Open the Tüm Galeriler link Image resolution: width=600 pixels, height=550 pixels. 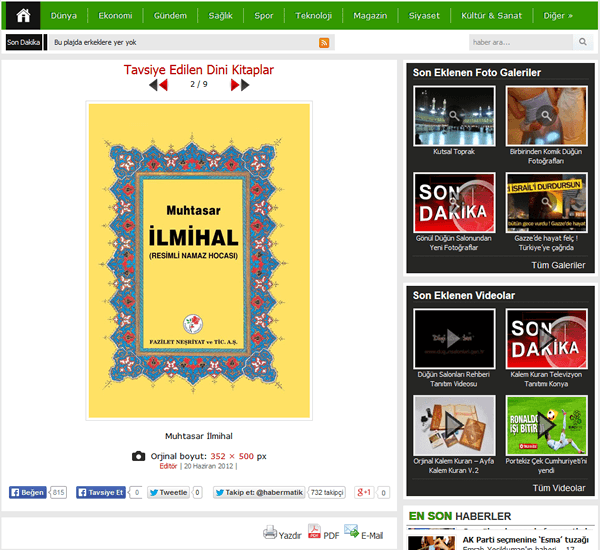[x=558, y=265]
